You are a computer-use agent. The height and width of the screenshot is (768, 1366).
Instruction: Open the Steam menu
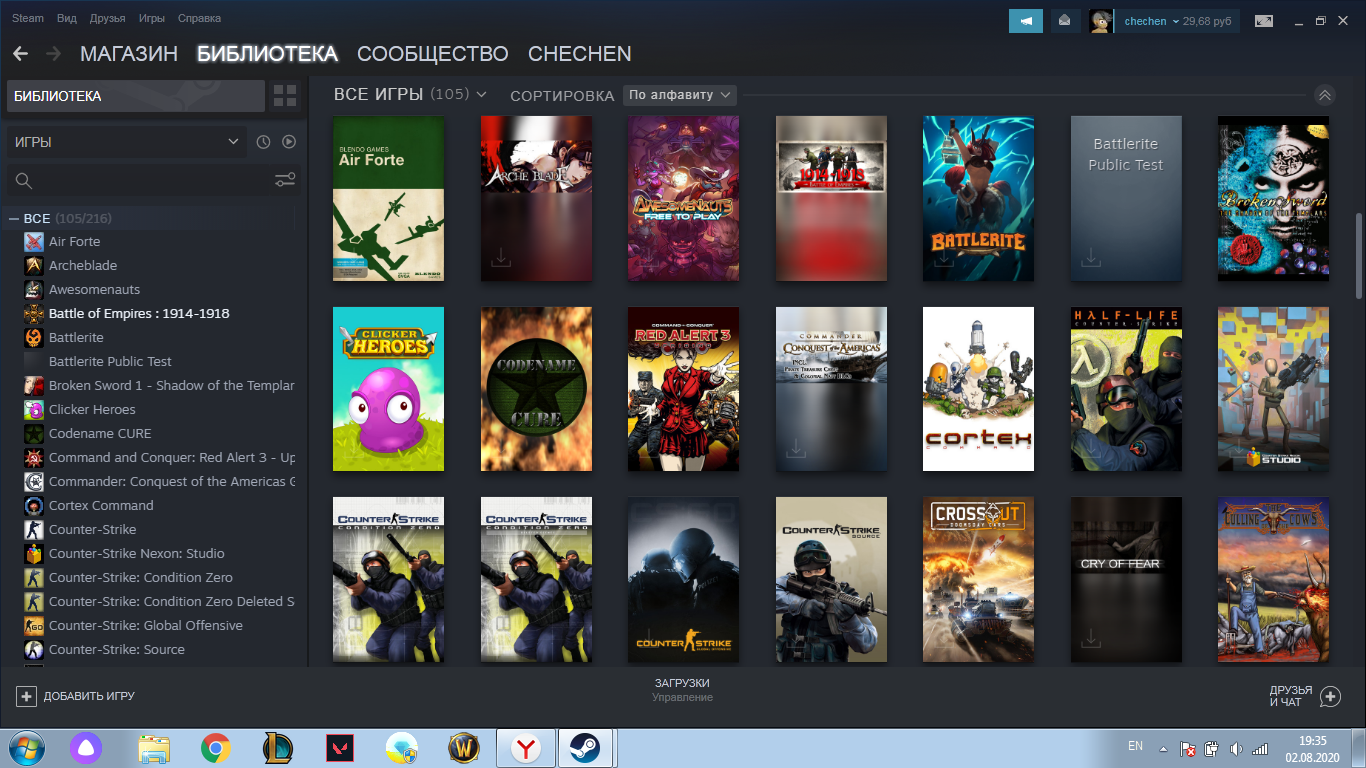coord(27,19)
